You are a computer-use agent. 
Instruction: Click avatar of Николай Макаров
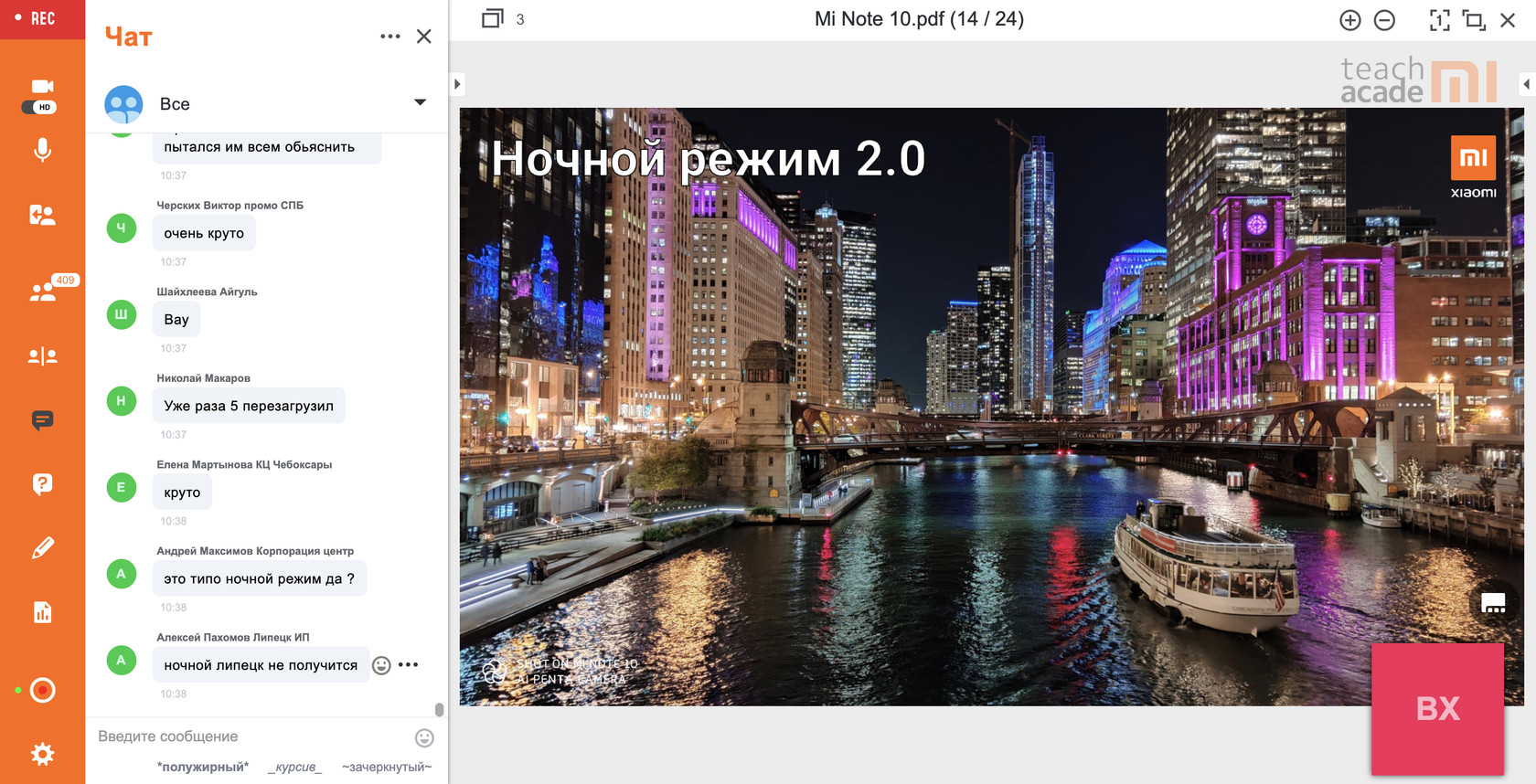(122, 400)
